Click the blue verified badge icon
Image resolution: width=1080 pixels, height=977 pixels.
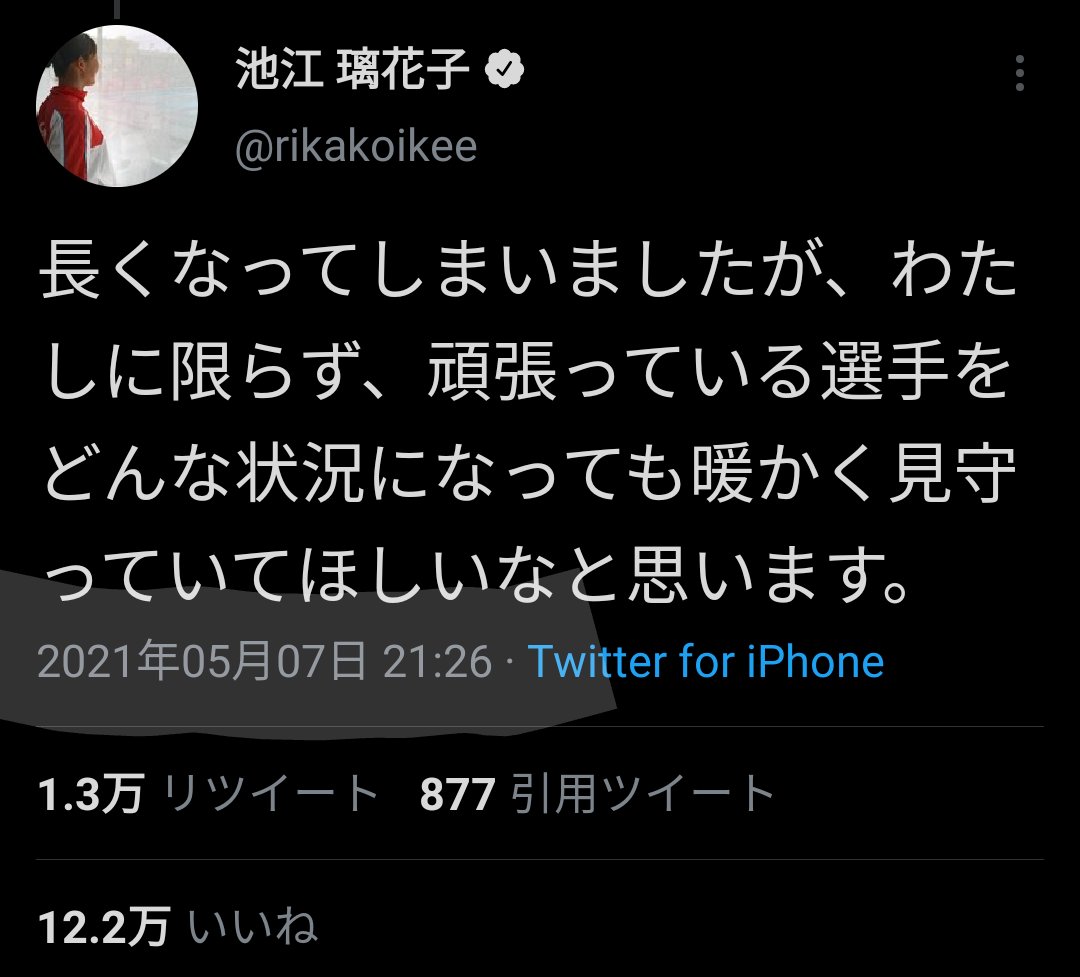click(x=505, y=69)
